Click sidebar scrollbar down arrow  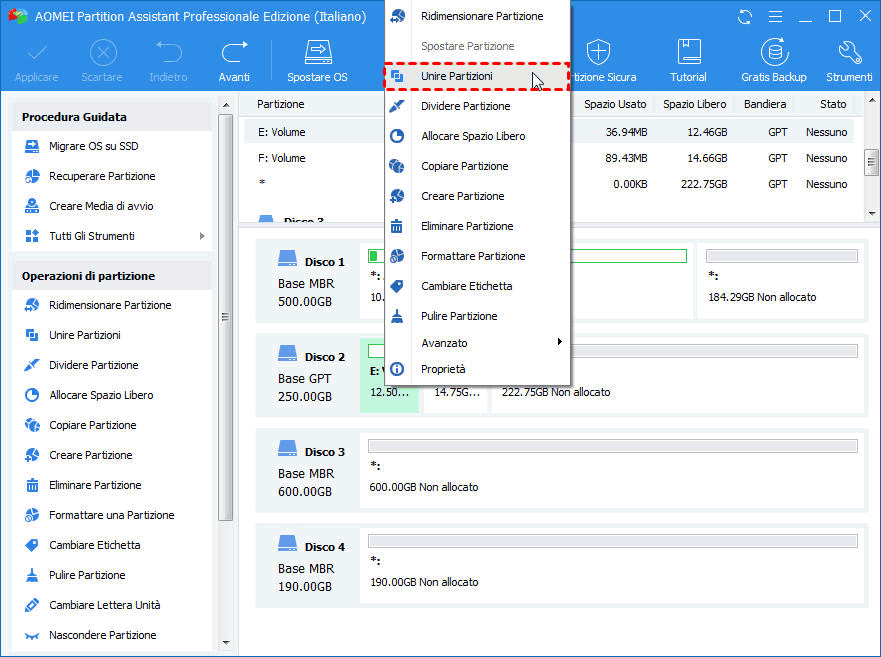(x=226, y=642)
